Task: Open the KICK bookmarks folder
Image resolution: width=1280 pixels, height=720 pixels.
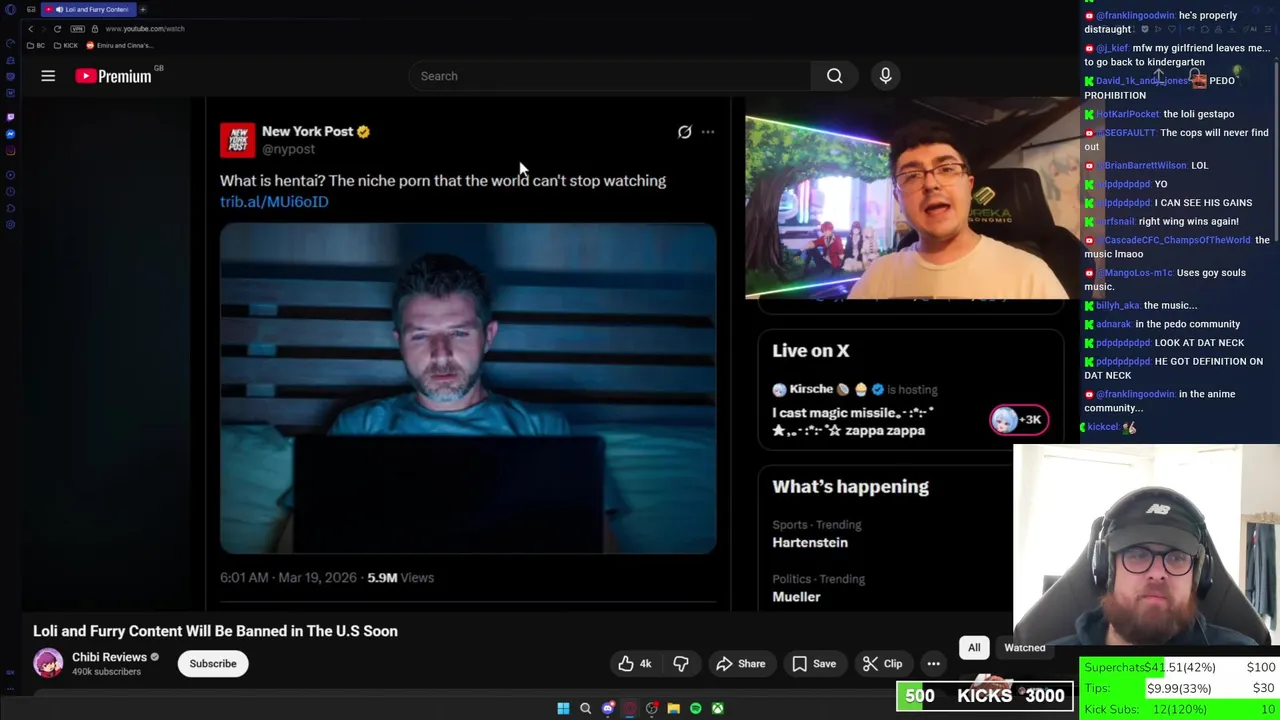Action: (x=66, y=45)
